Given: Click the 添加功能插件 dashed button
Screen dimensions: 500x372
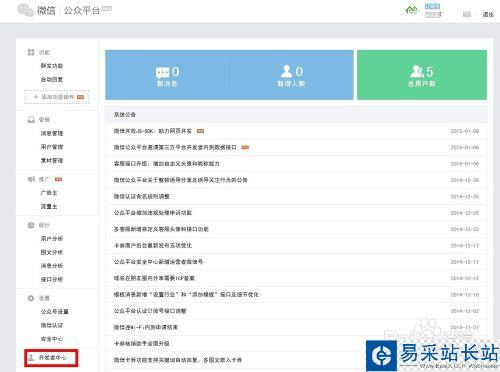Looking at the screenshot, I should pyautogui.click(x=57, y=97).
